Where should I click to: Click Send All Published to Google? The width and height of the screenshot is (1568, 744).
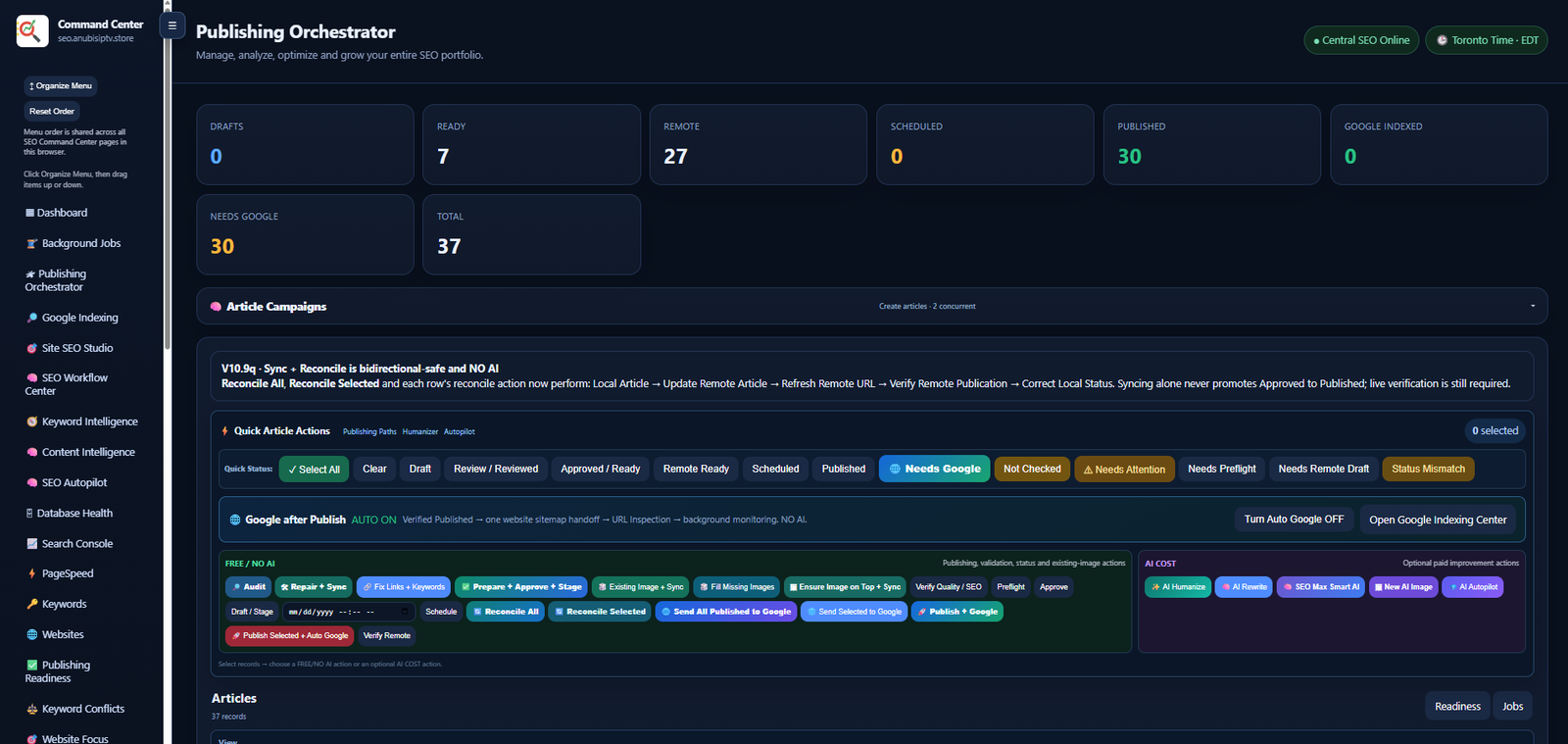pyautogui.click(x=726, y=612)
